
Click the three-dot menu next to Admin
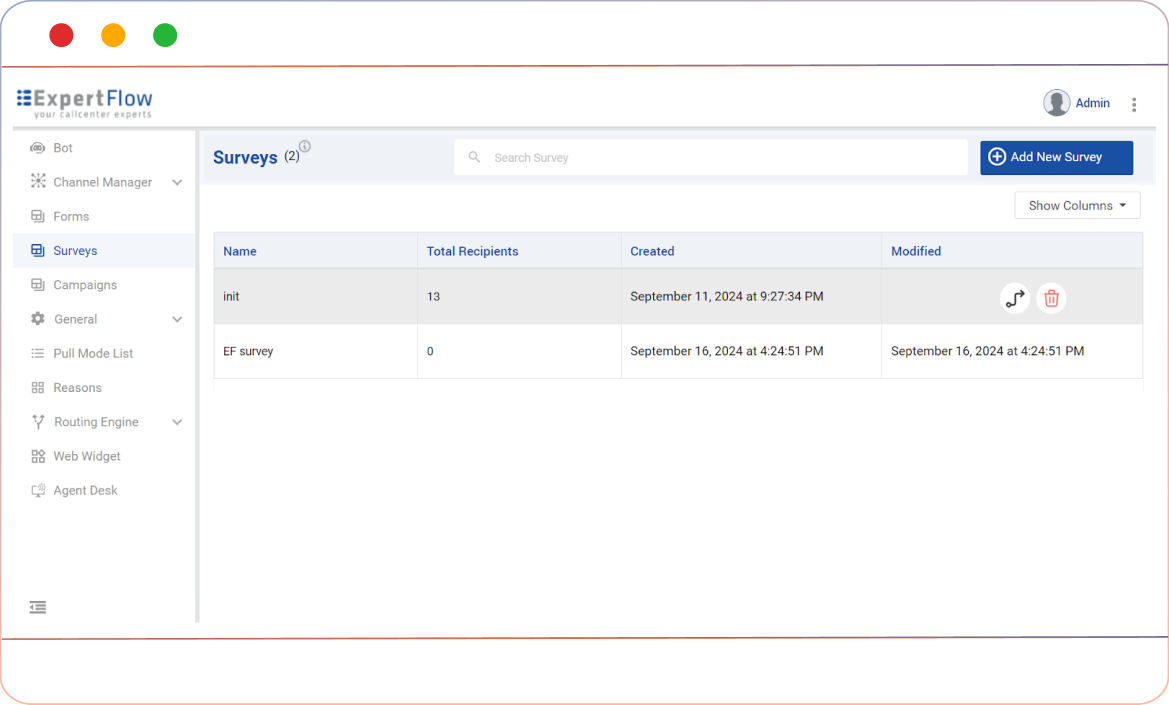tap(1134, 104)
